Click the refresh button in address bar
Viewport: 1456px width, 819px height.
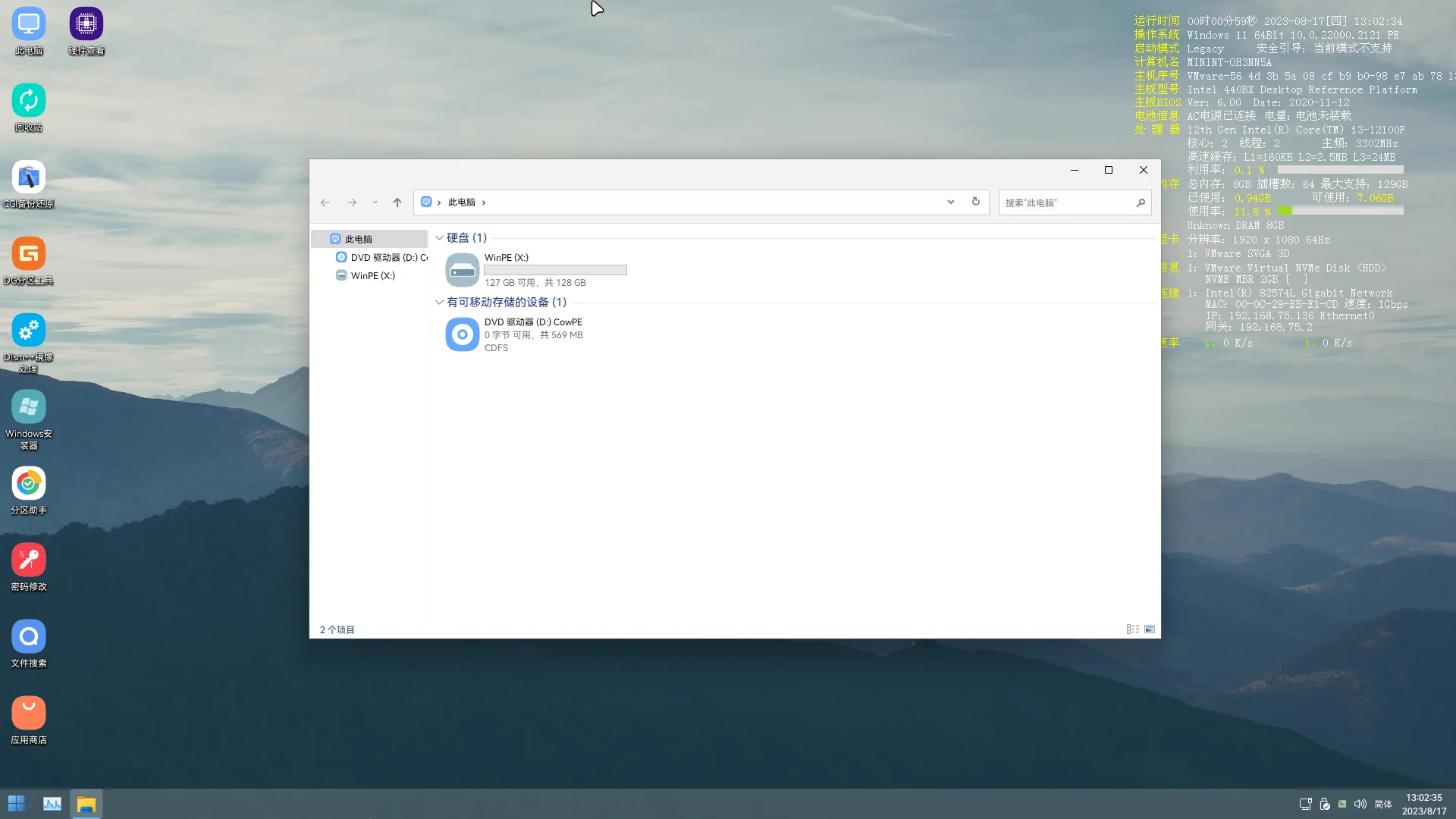[976, 202]
